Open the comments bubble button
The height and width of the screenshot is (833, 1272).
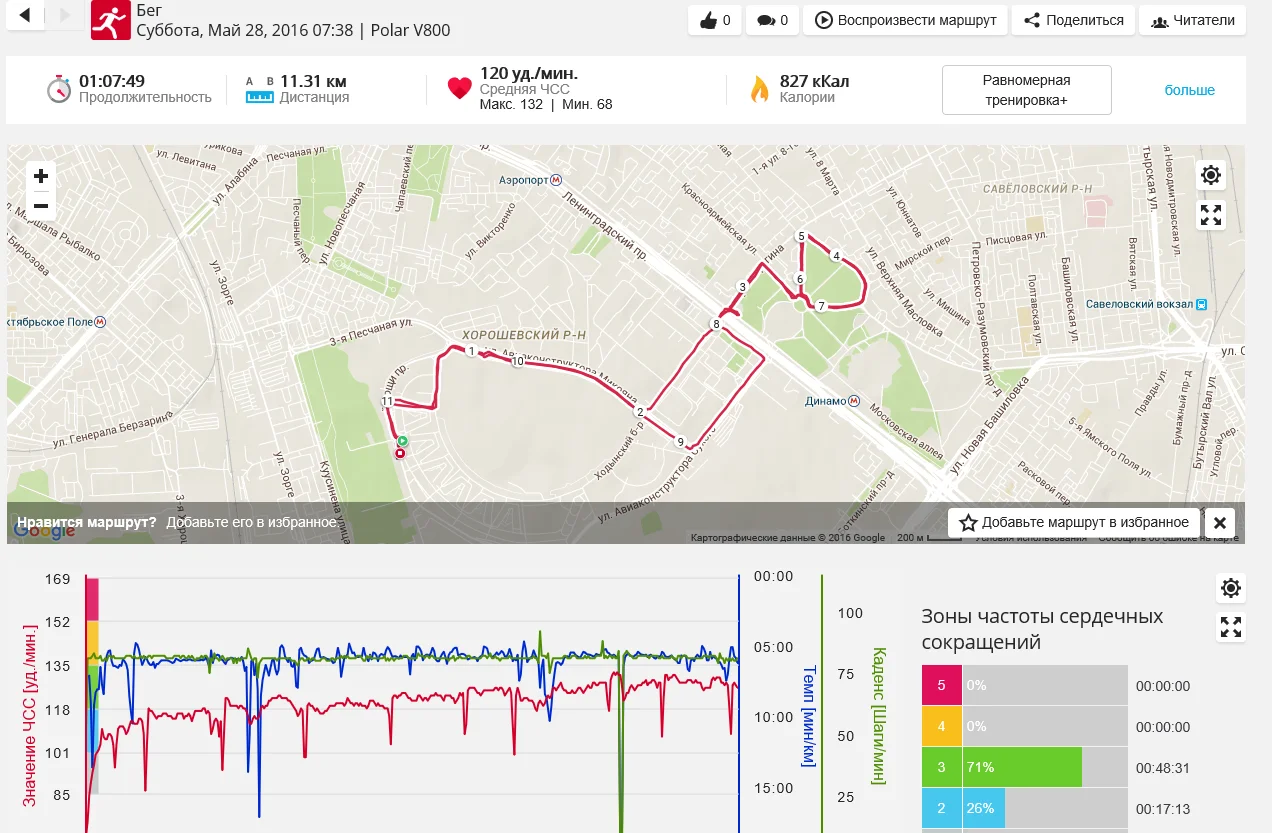tap(772, 20)
